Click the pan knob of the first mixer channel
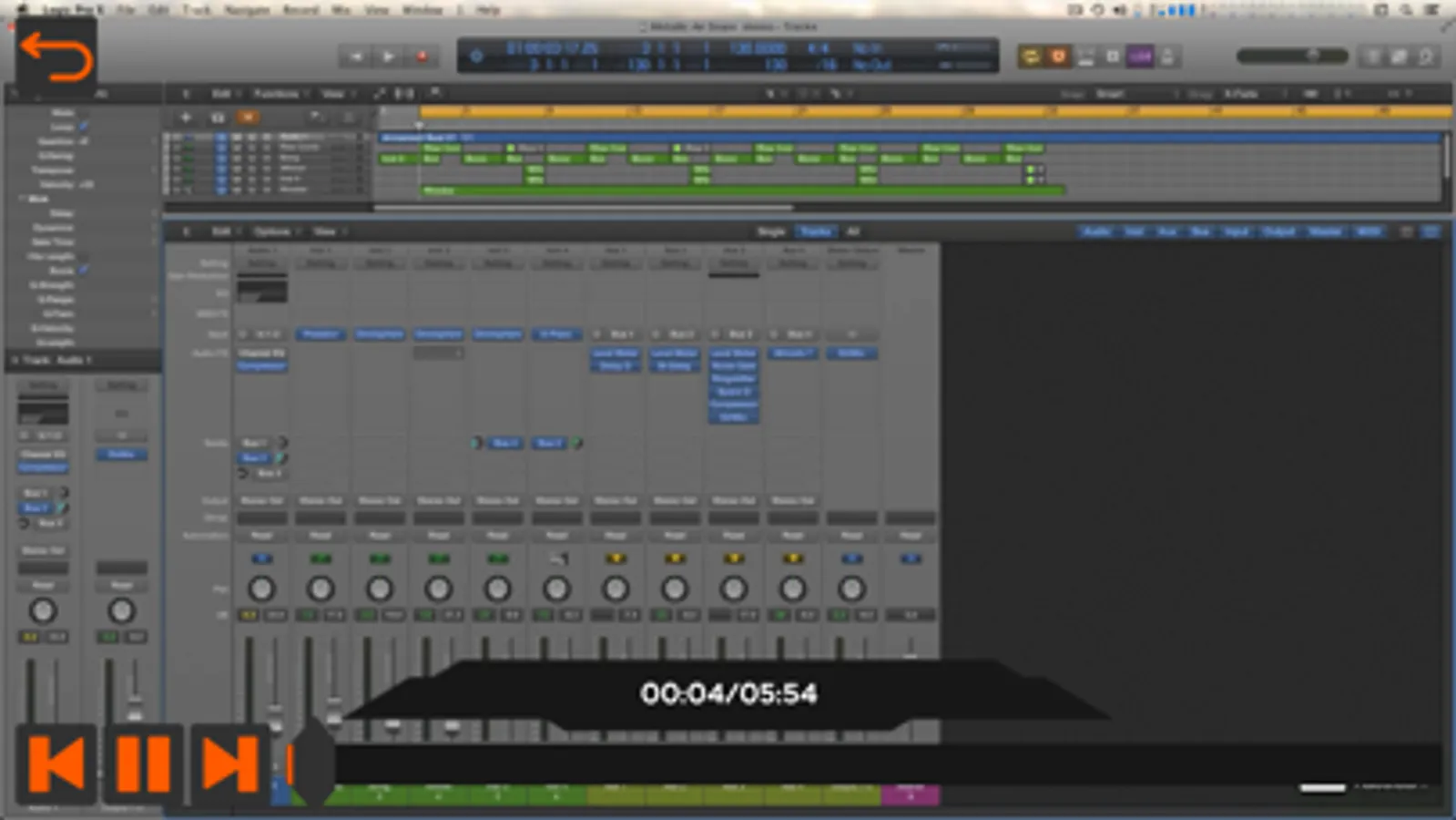Screen dimensions: 1456x820 261,589
